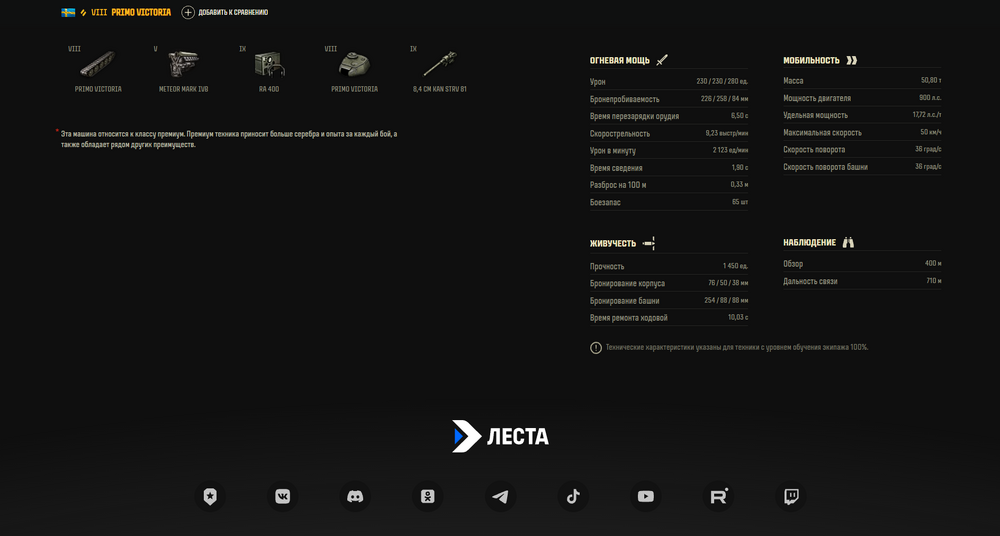Open the Telegram channel link
Screen dimensions: 1000x536
pos(500,496)
